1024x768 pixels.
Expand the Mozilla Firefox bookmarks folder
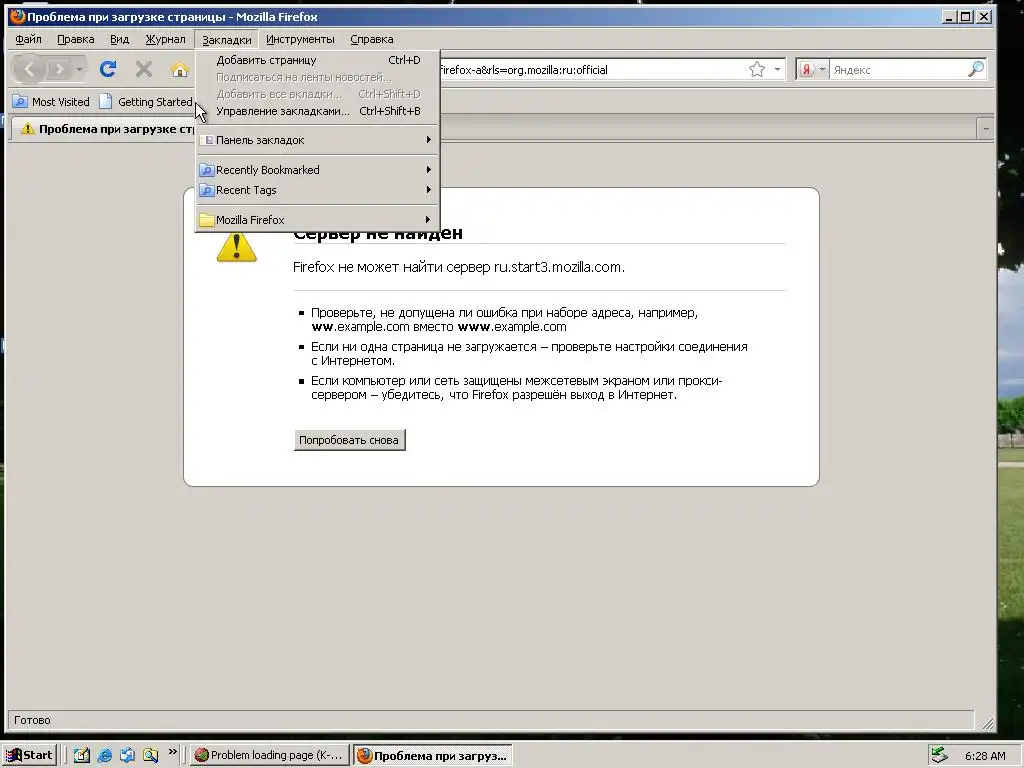(317, 220)
